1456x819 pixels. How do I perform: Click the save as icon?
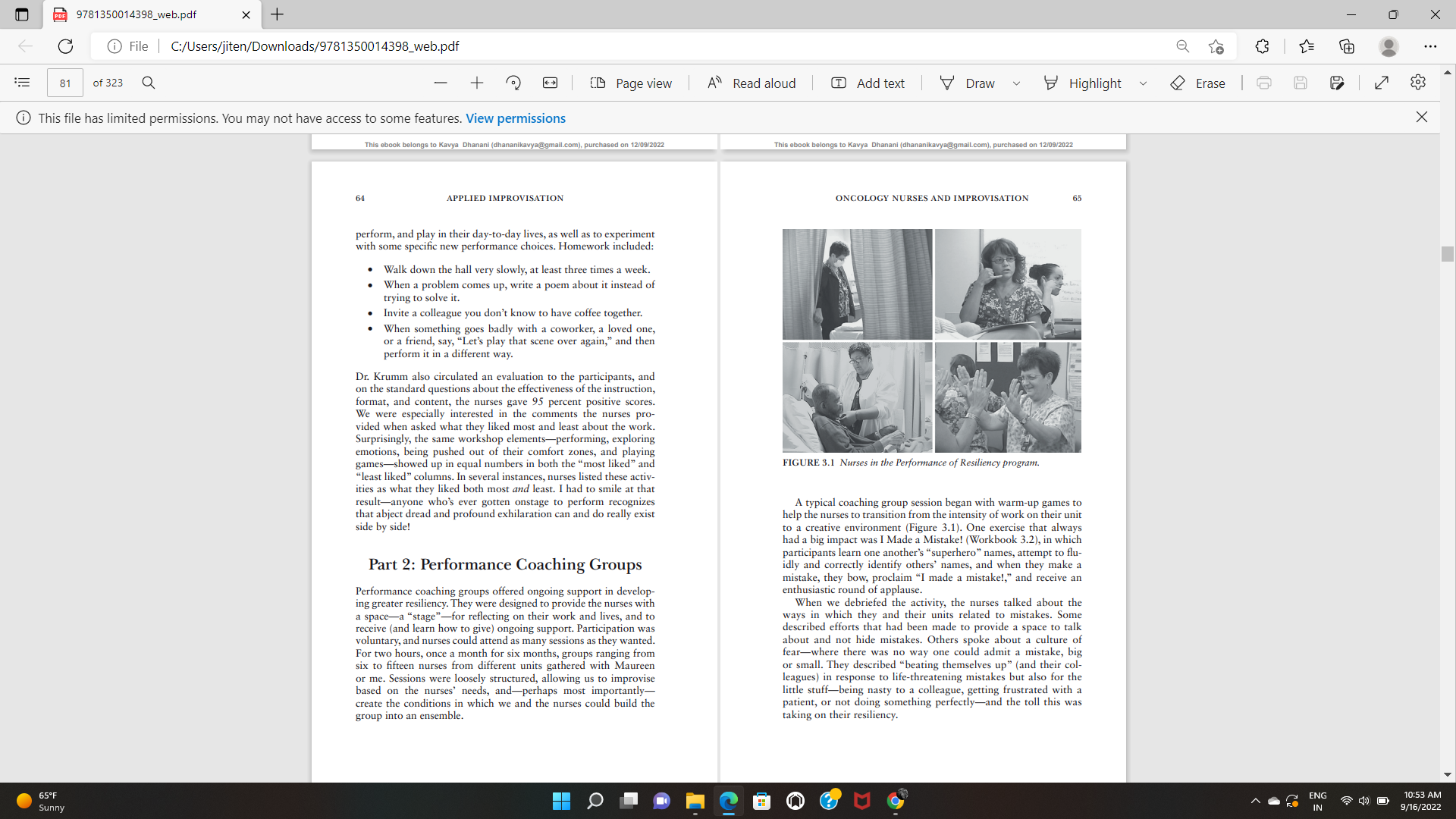(1338, 83)
